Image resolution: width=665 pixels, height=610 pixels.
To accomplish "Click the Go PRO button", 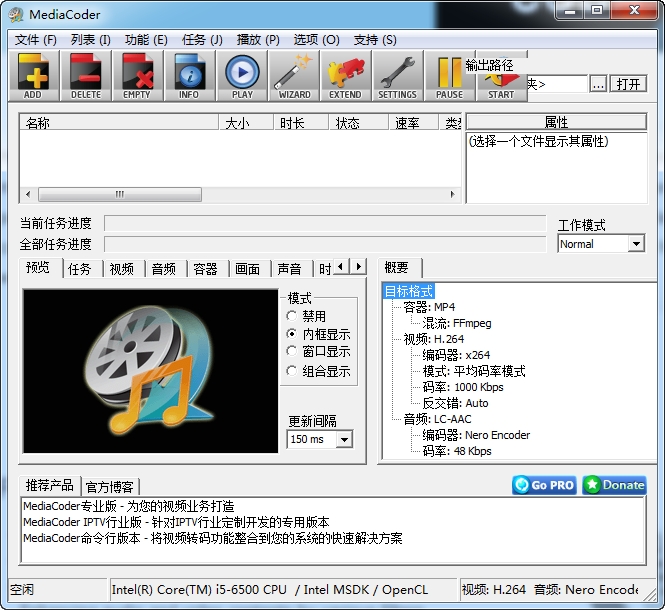I will point(544,485).
